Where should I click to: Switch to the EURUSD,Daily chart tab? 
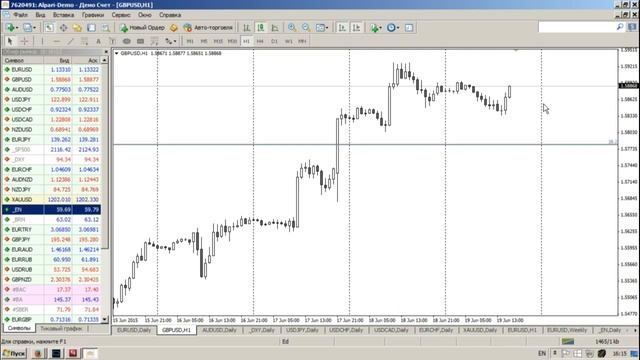(134, 330)
